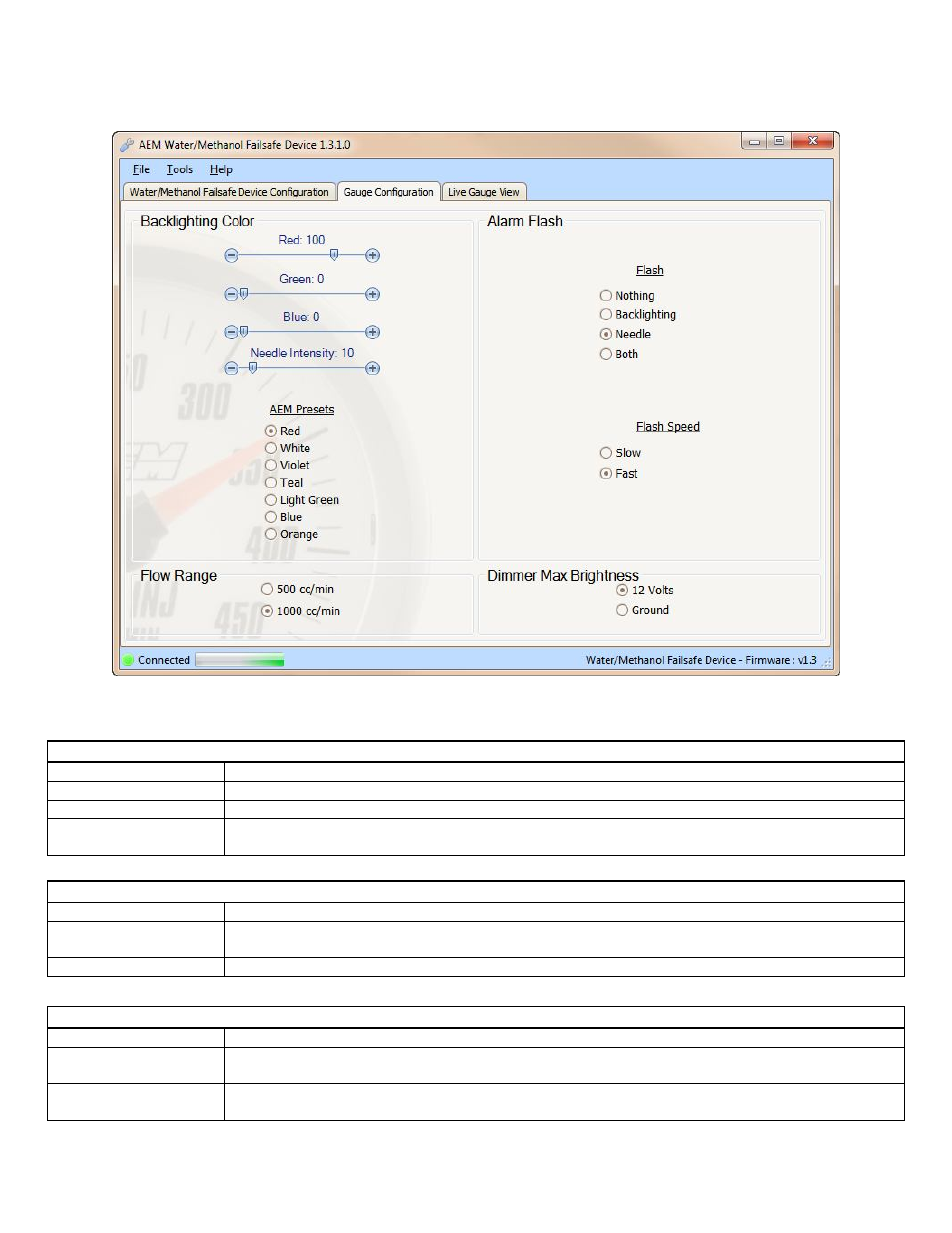Image resolution: width=952 pixels, height=1233 pixels.
Task: Click the Red slider plus icon
Action: point(373,256)
